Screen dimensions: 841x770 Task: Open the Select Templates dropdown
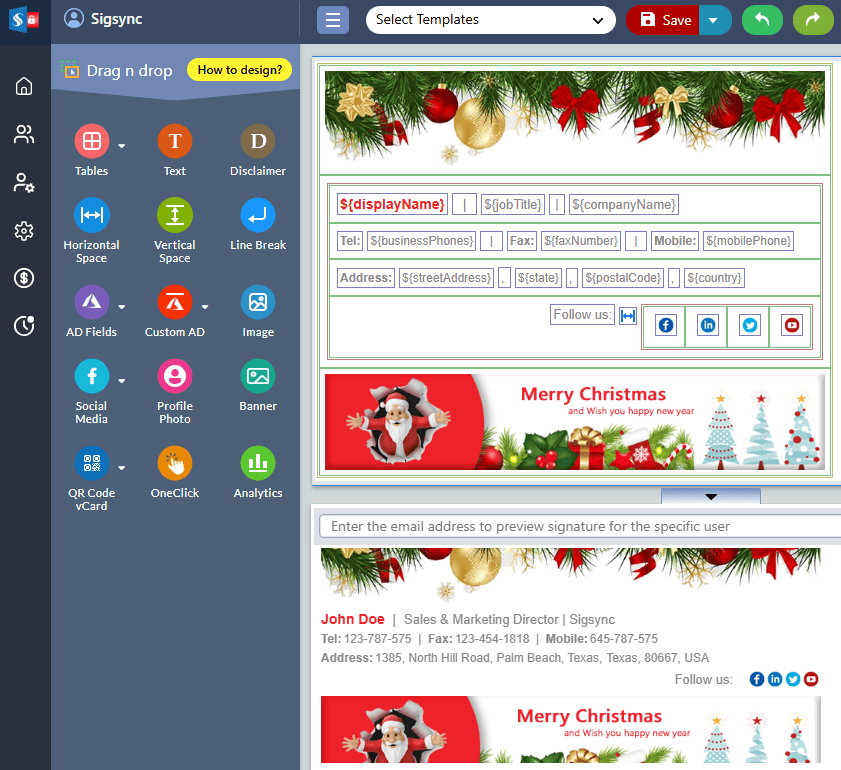click(490, 20)
